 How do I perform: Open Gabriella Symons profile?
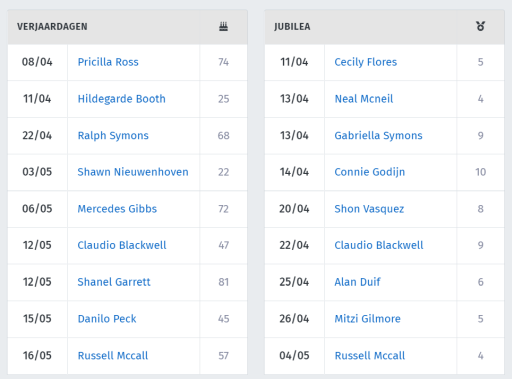(378, 136)
